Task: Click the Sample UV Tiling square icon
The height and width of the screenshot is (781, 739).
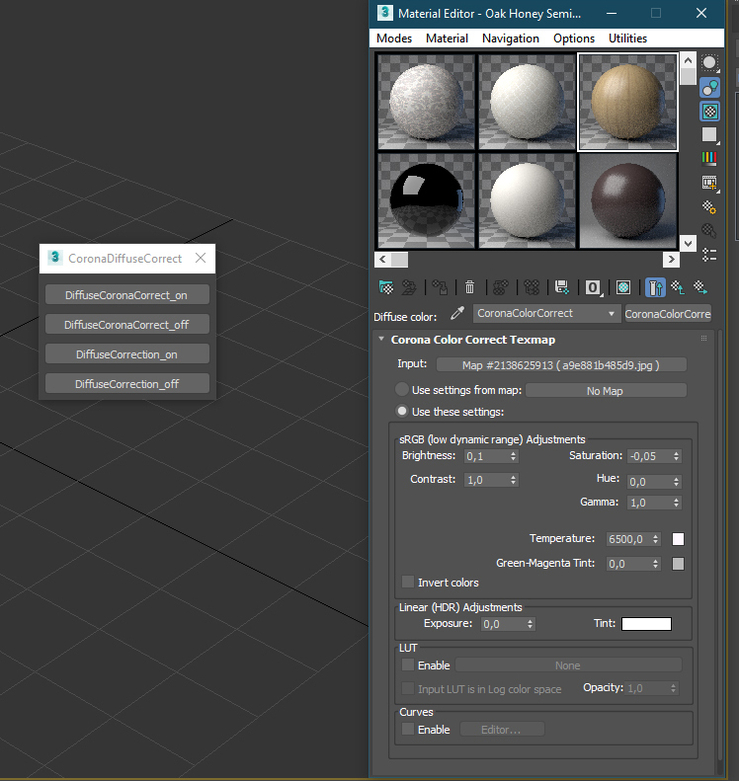Action: pyautogui.click(x=710, y=134)
